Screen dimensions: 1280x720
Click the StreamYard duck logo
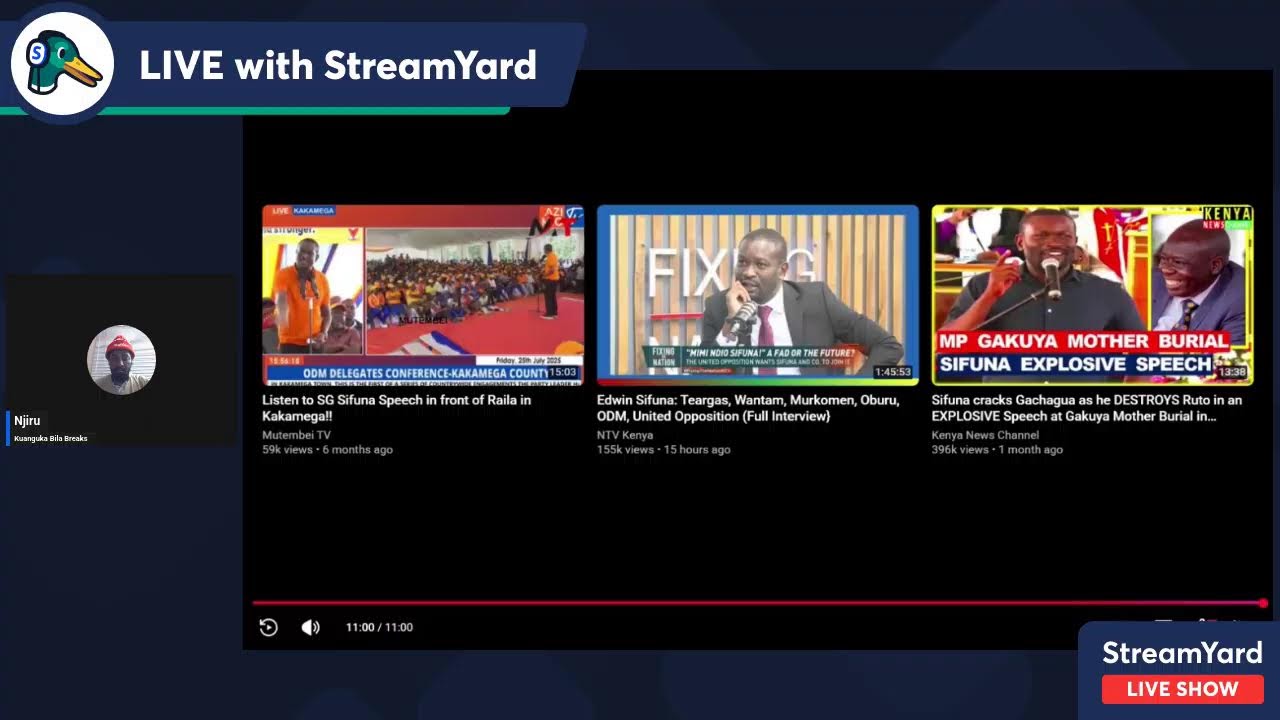(64, 62)
